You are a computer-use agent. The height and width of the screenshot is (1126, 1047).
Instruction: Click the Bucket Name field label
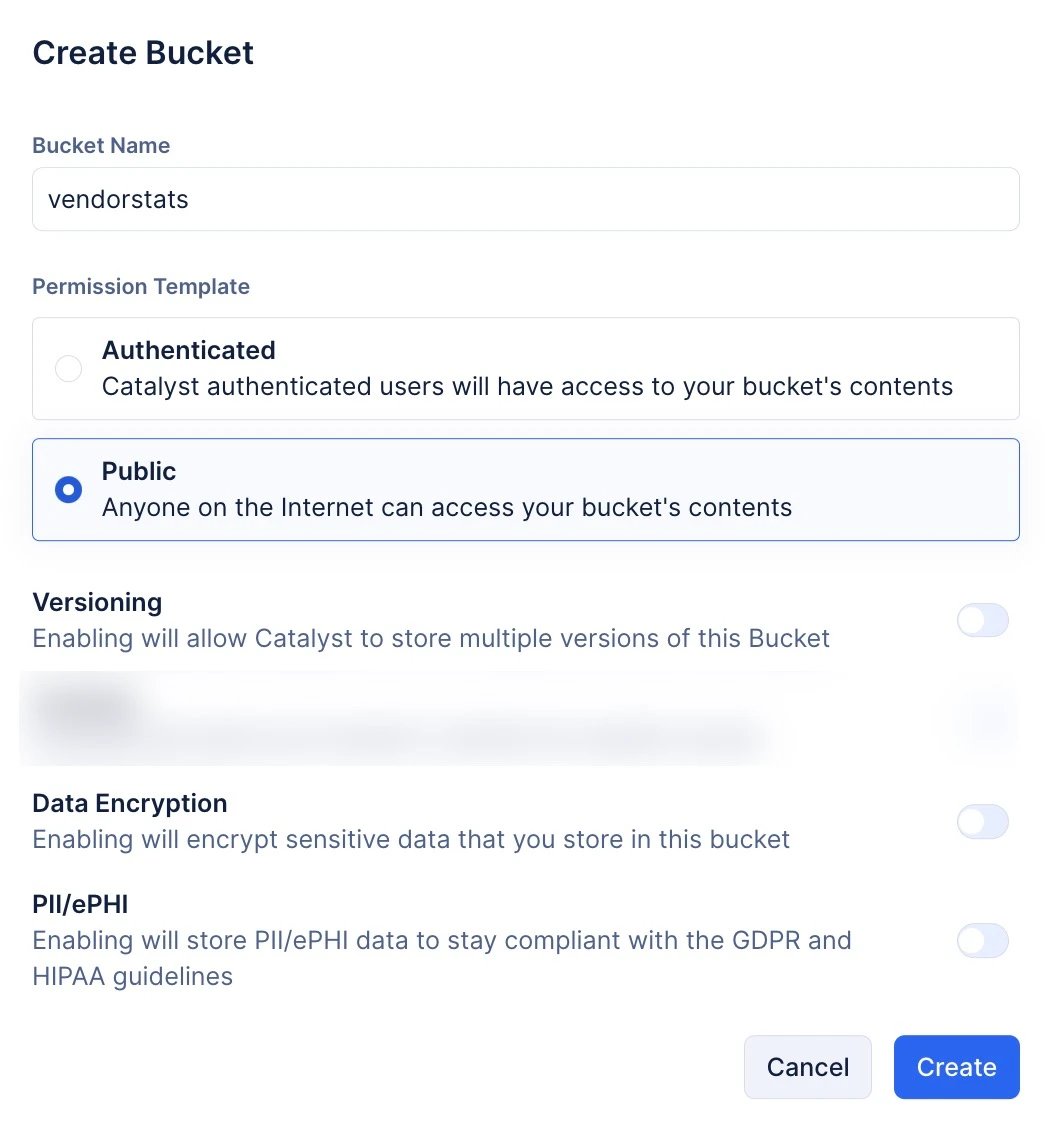pos(101,145)
